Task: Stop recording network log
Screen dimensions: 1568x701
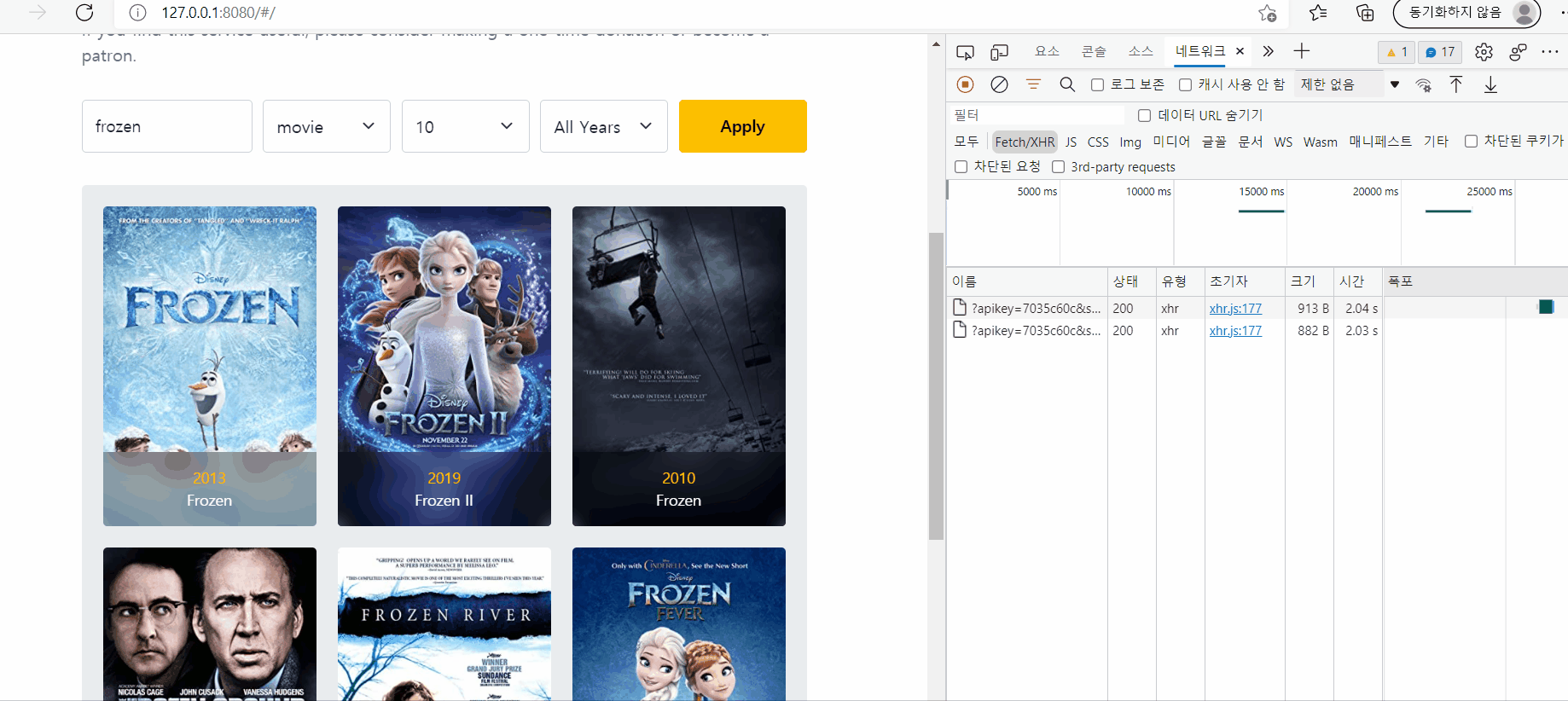Action: tap(965, 84)
